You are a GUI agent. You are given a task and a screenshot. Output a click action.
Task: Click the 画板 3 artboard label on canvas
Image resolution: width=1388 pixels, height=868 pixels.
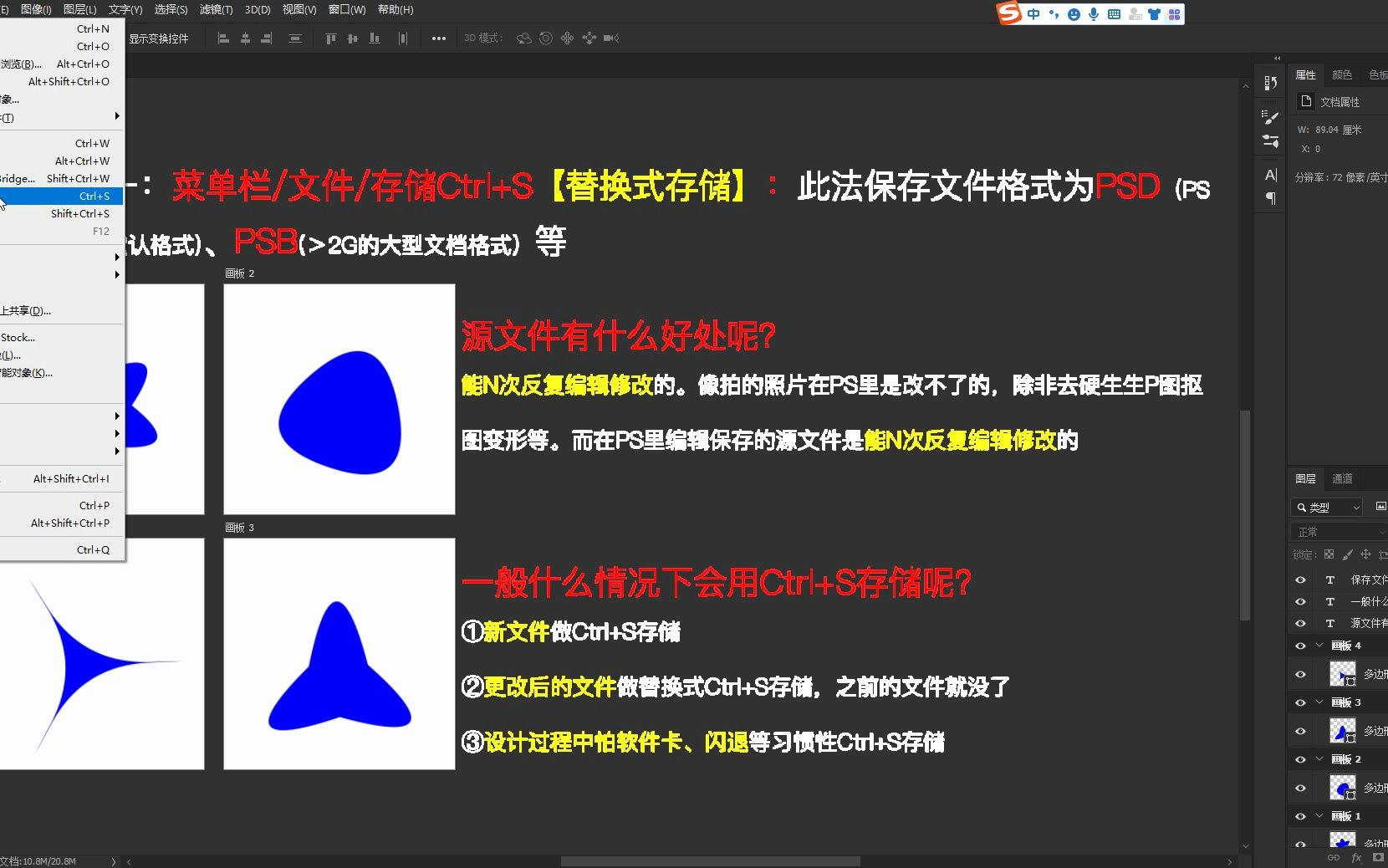click(x=240, y=528)
